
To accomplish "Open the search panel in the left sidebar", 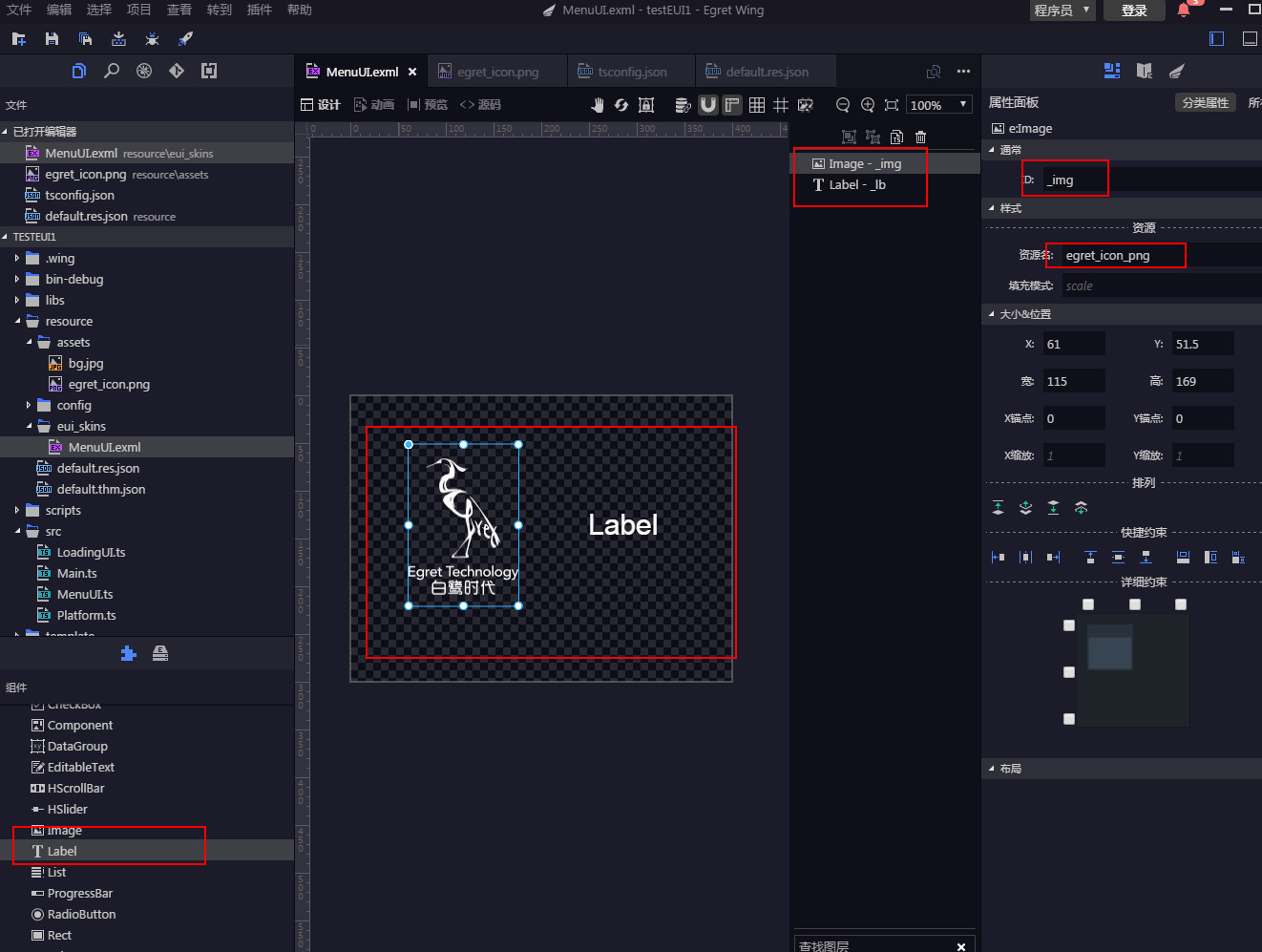I will pos(112,71).
